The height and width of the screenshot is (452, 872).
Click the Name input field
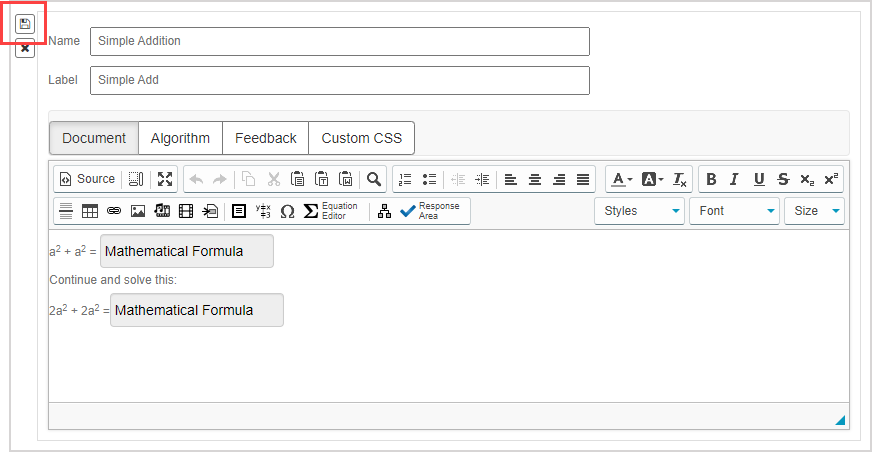click(x=339, y=41)
